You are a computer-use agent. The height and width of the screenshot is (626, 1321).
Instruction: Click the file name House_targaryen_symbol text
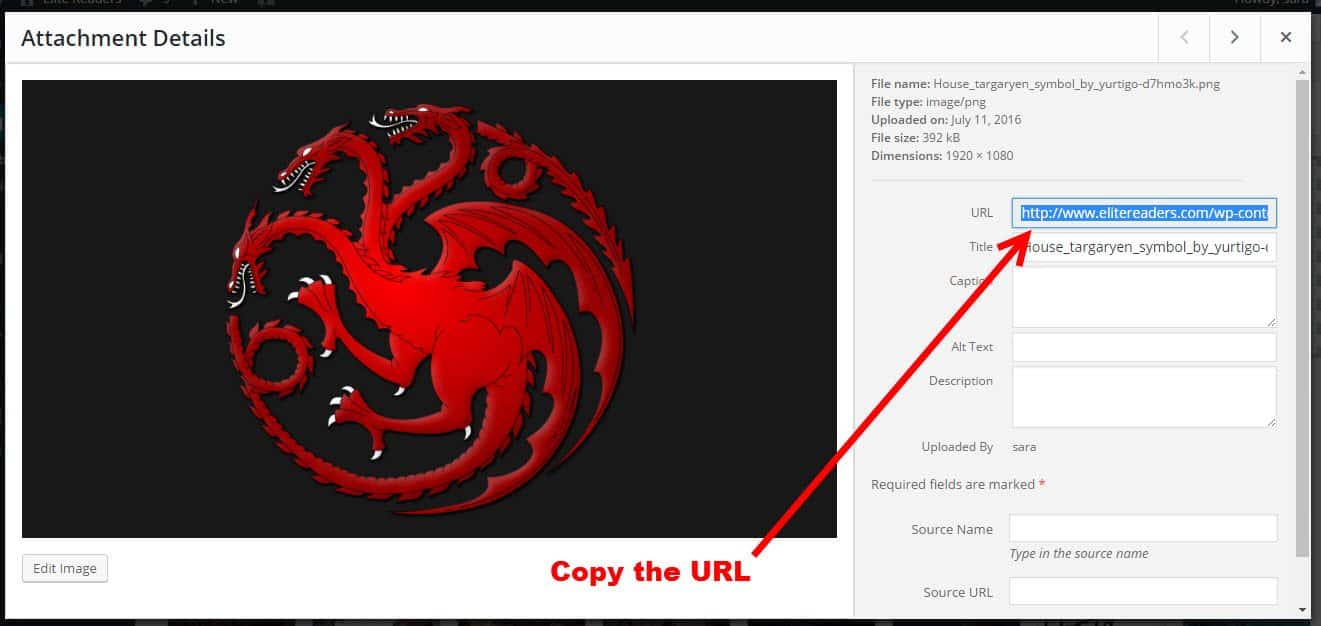coord(1076,84)
